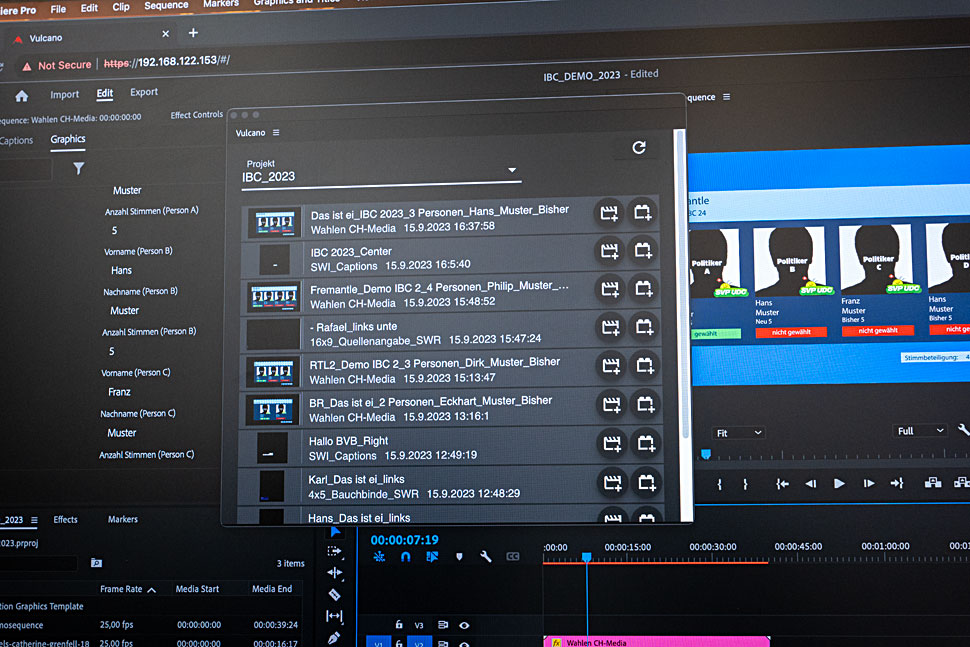Click the Vulcano panel refresh icon

639,147
